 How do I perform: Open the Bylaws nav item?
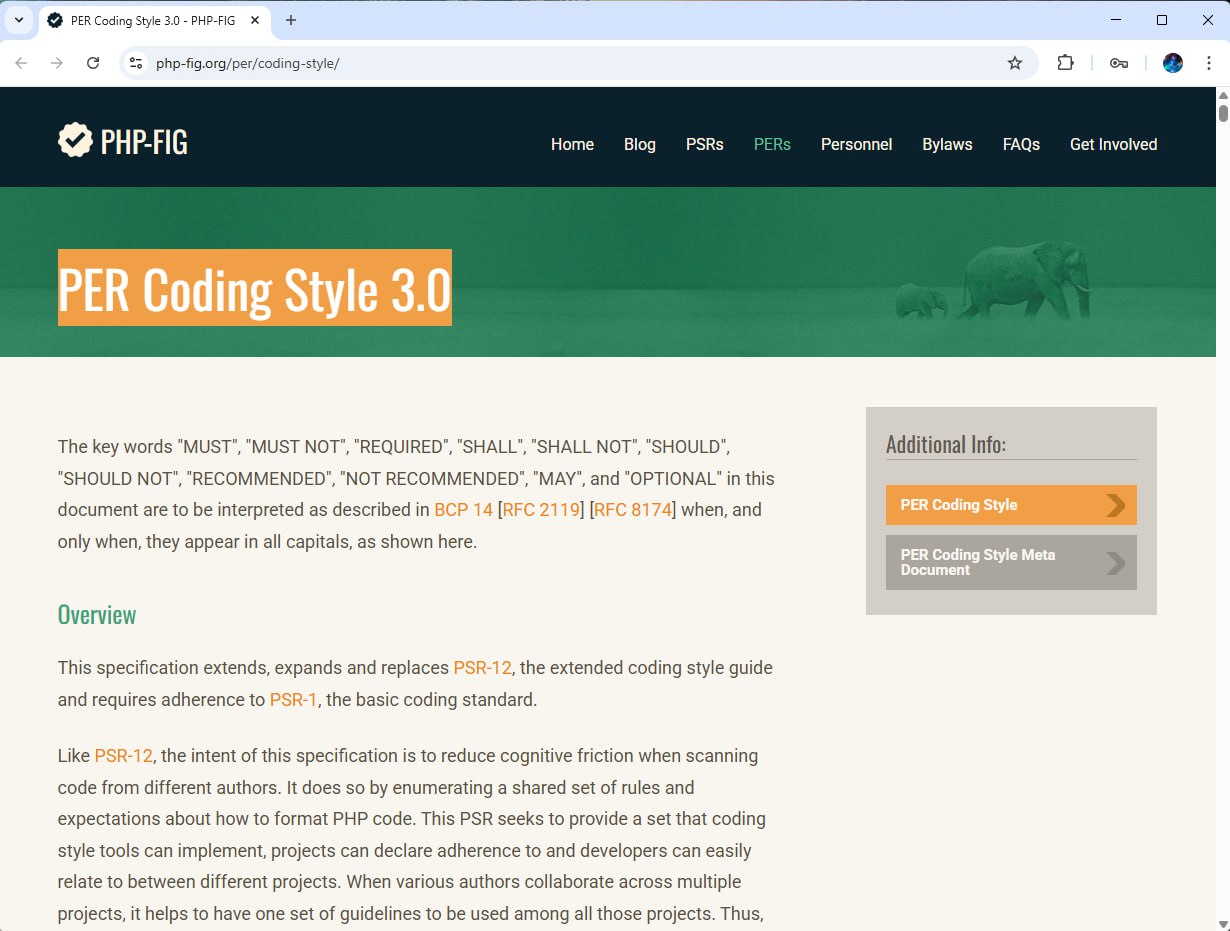(x=947, y=144)
